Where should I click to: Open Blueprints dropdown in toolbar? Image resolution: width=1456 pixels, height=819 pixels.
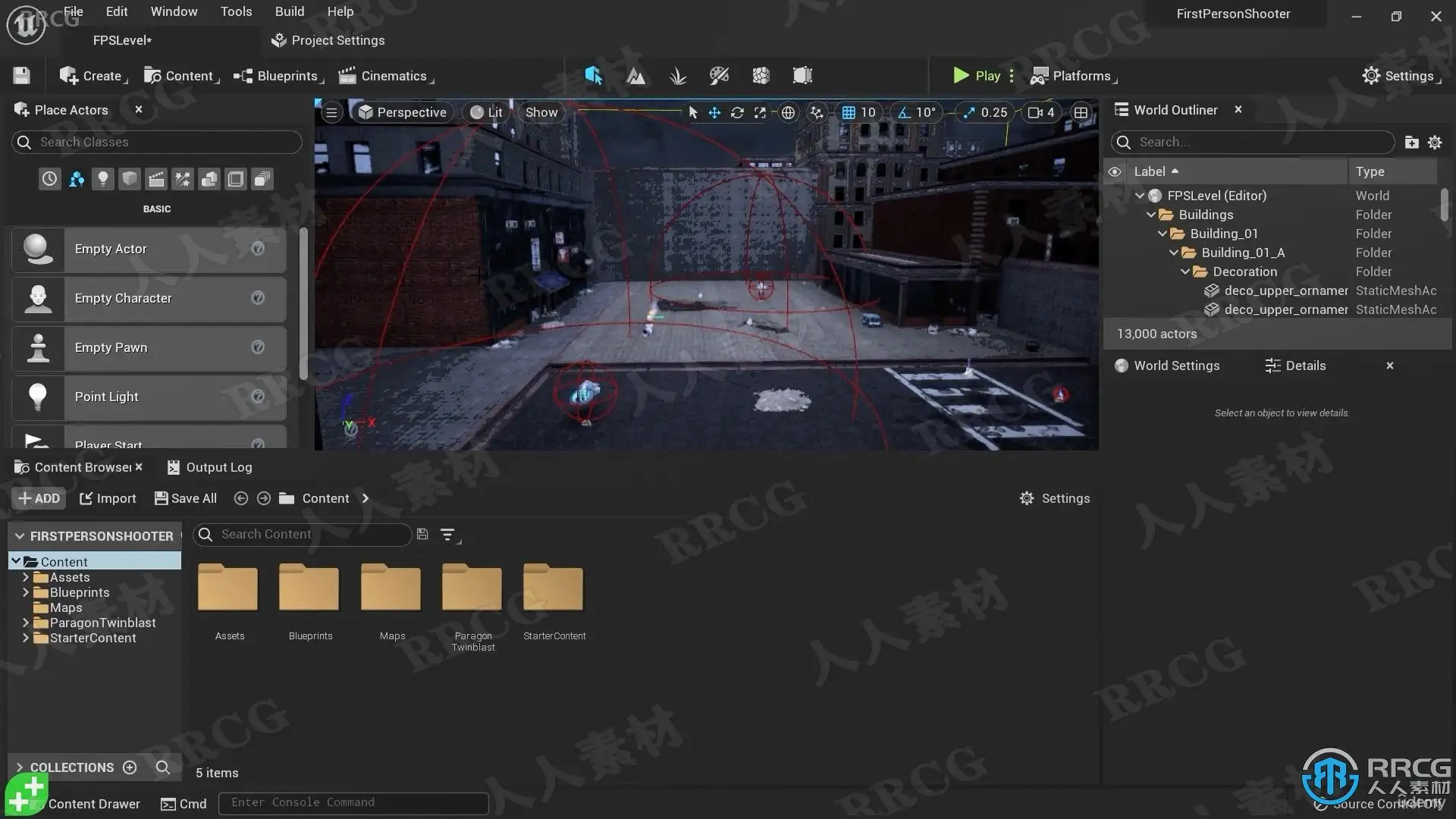pos(278,76)
